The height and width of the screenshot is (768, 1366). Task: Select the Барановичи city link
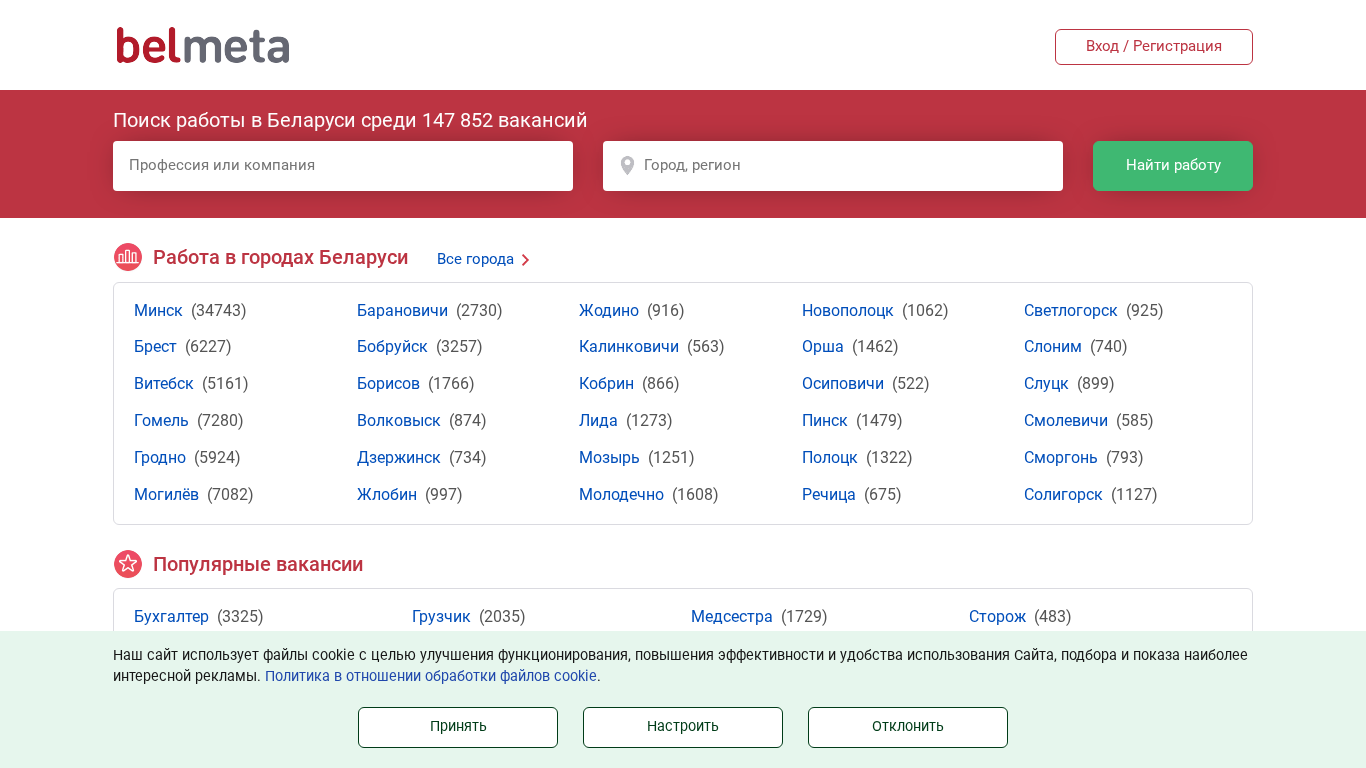coord(402,310)
